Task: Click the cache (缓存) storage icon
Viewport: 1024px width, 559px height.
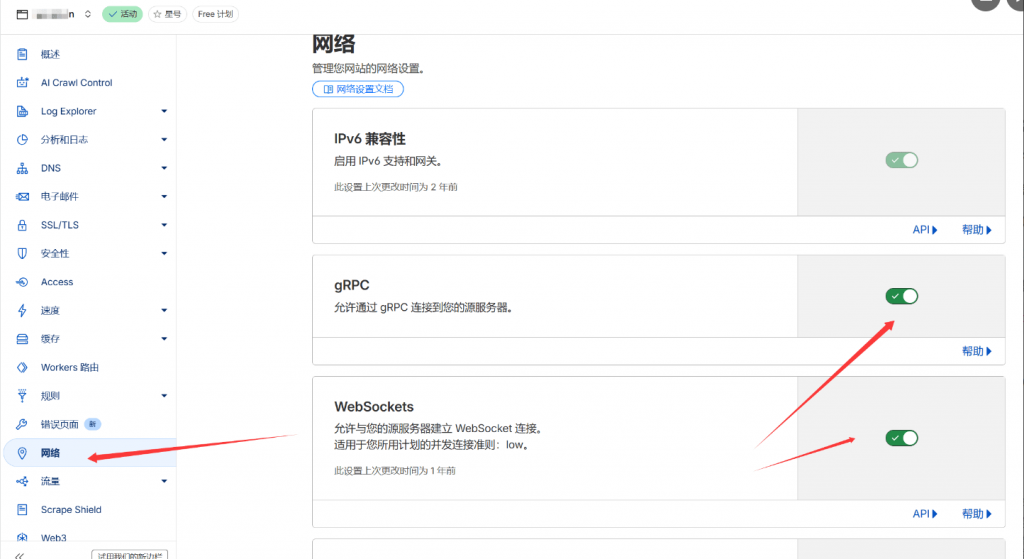Action: coord(22,339)
